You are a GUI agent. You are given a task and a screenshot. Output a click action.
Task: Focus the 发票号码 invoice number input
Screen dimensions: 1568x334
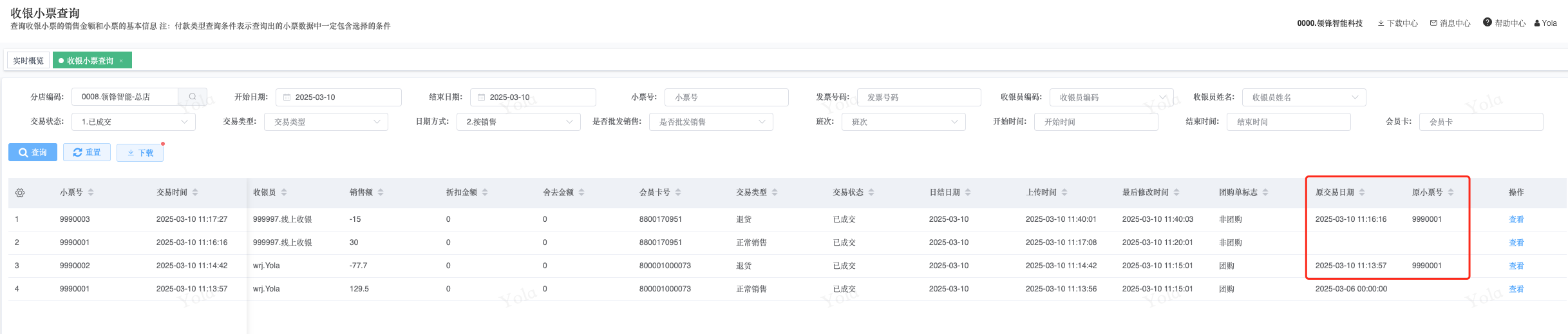pyautogui.click(x=919, y=97)
